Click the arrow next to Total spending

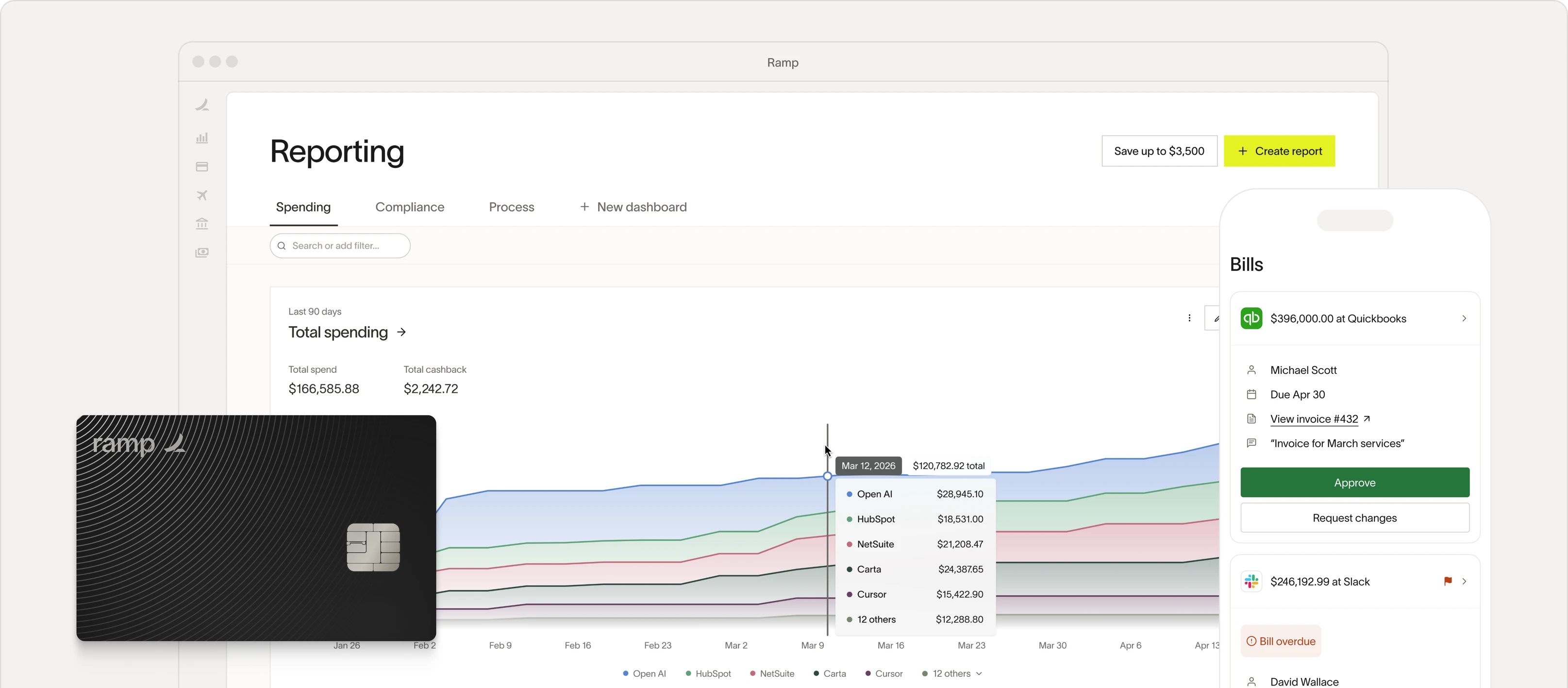(401, 332)
